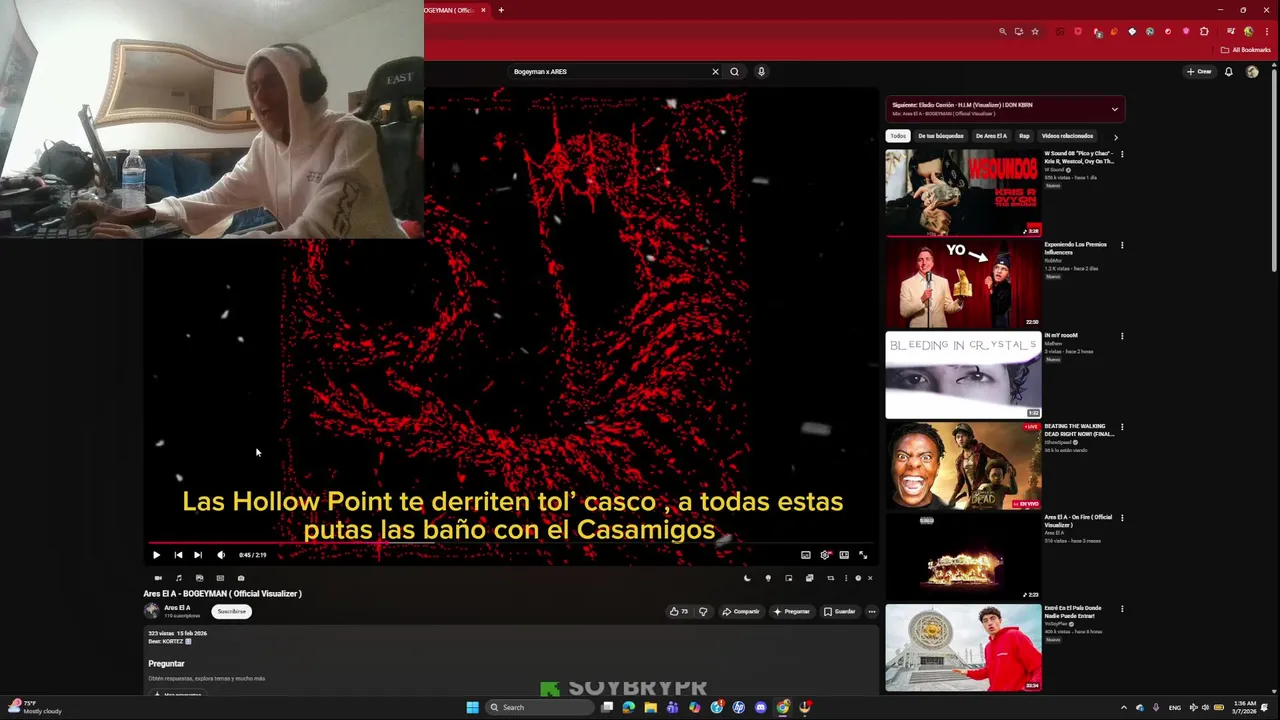
Task: Open Discord from taskbar
Action: (x=761, y=707)
